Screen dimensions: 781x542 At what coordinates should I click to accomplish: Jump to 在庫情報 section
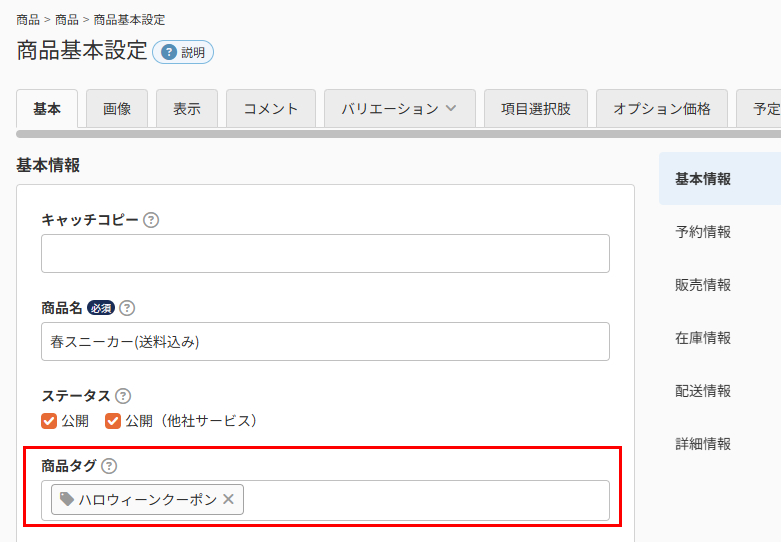703,338
